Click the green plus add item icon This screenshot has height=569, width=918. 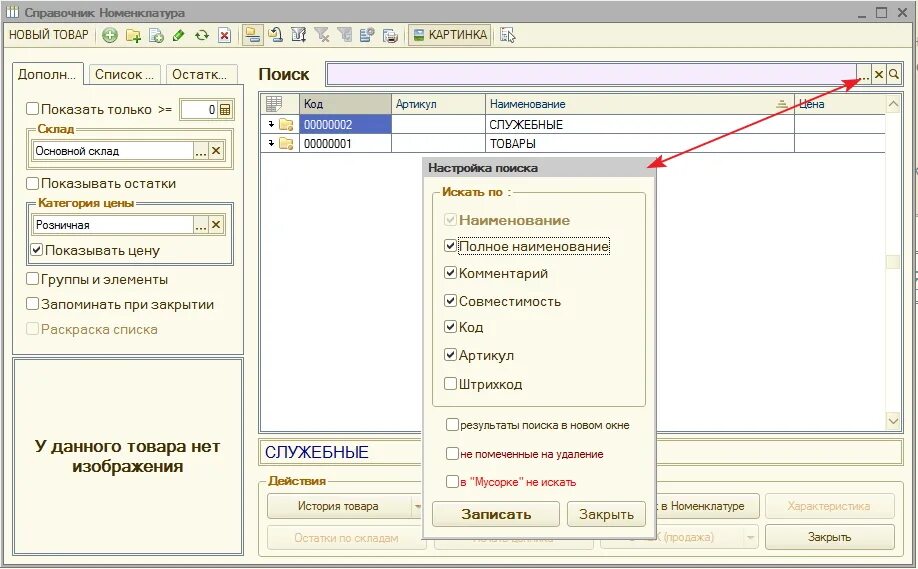tap(109, 36)
